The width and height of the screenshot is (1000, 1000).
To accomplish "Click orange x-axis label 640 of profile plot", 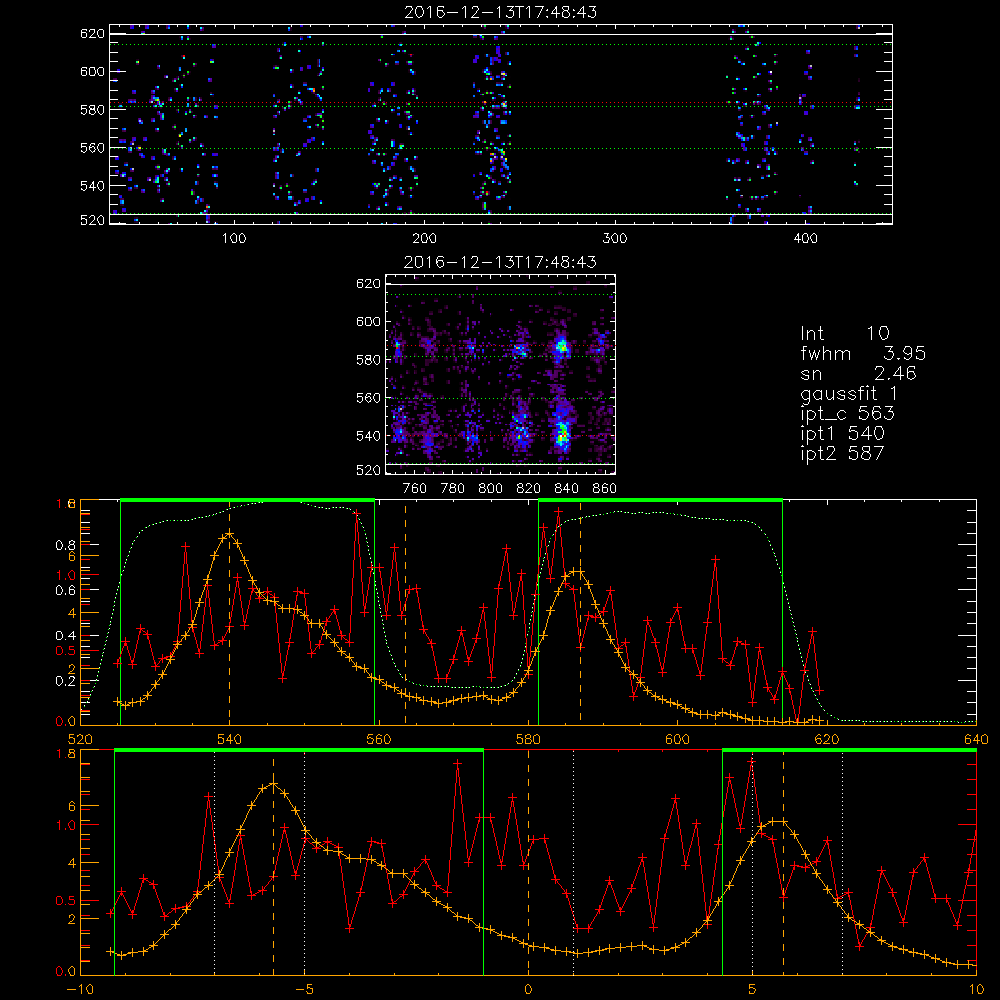I will pos(976,740).
